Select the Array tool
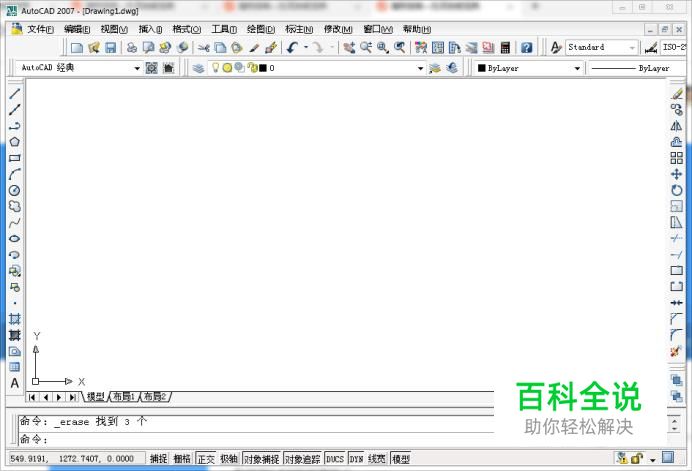The width and height of the screenshot is (692, 471). 676,158
